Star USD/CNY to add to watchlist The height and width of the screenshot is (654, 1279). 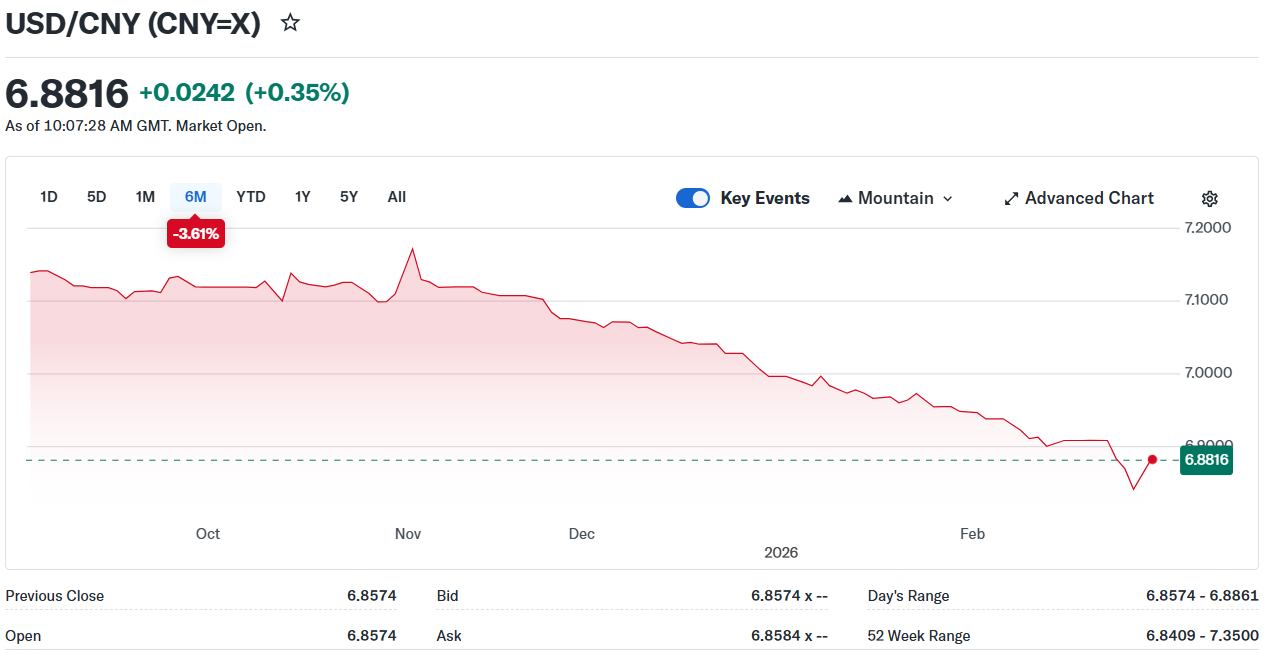[x=290, y=23]
